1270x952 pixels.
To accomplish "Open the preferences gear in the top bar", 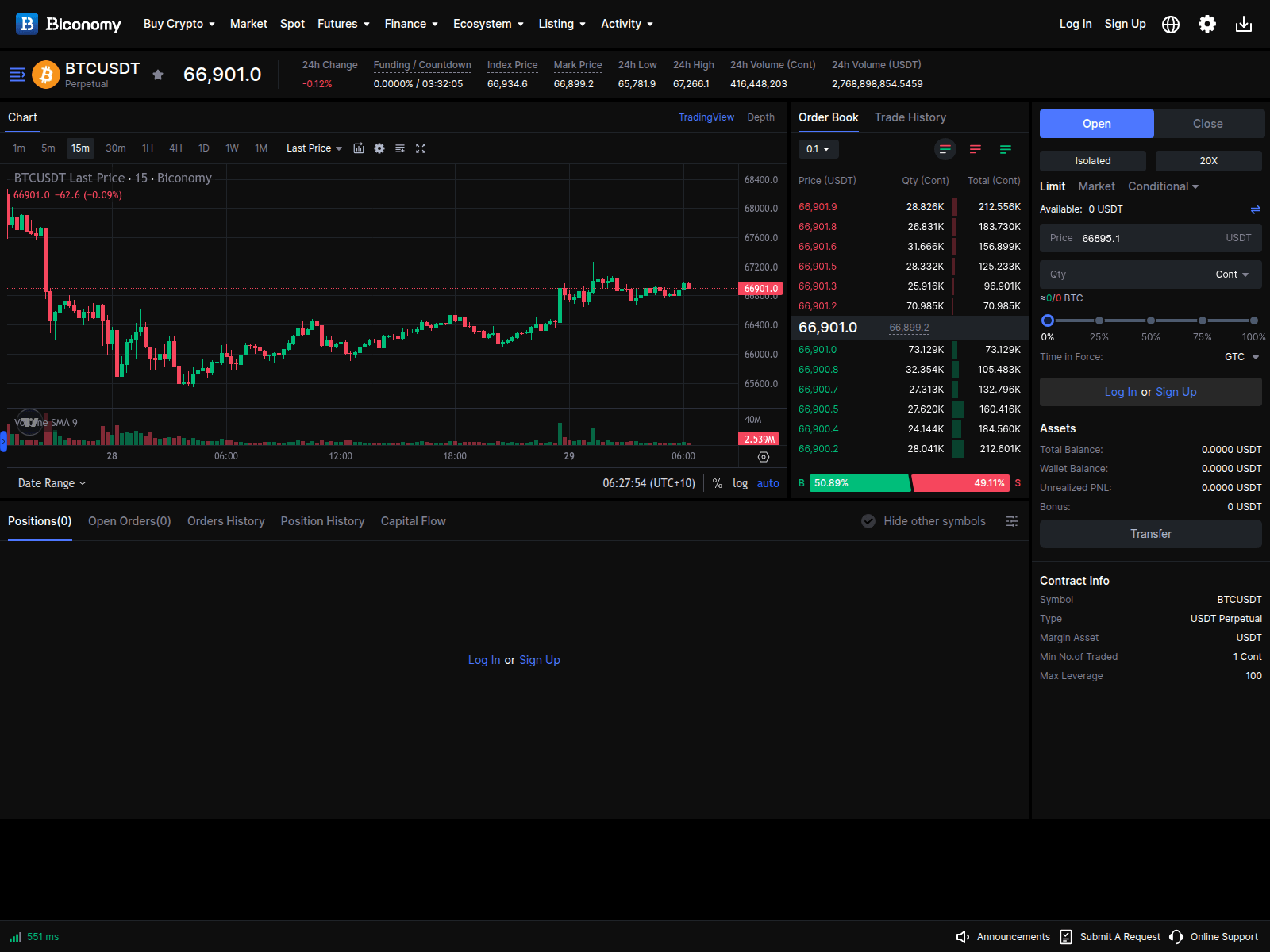I will (x=1206, y=24).
